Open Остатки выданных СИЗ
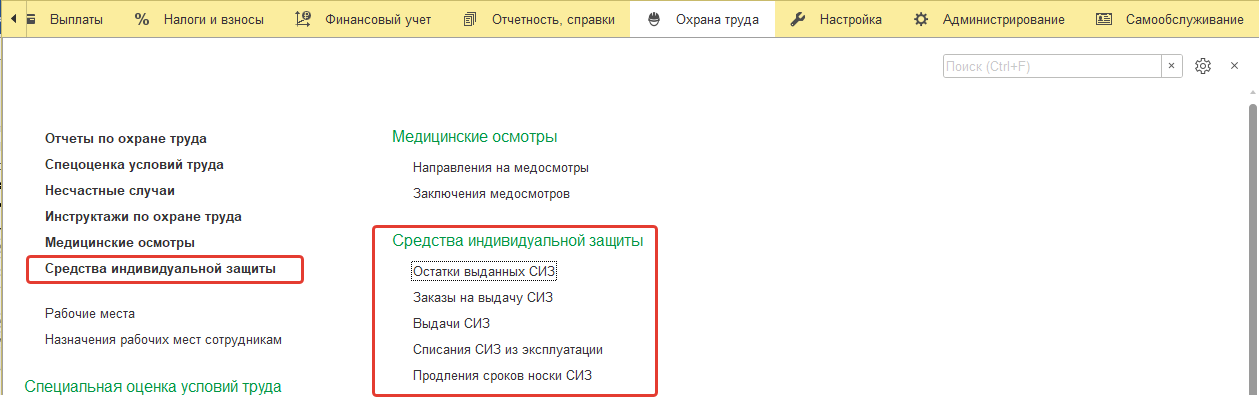The width and height of the screenshot is (1259, 397). 484,271
